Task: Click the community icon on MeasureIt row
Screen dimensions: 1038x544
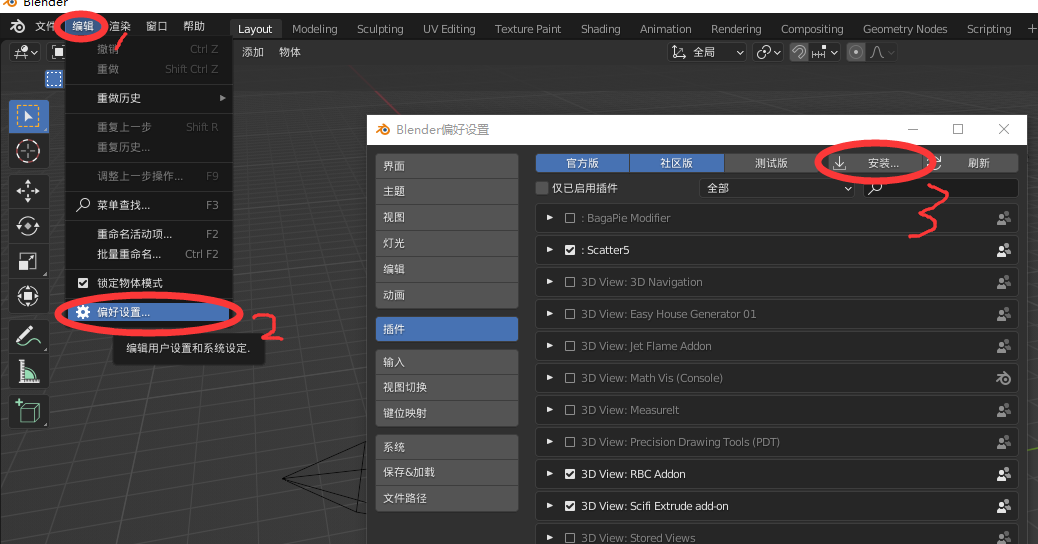Action: pos(1004,410)
